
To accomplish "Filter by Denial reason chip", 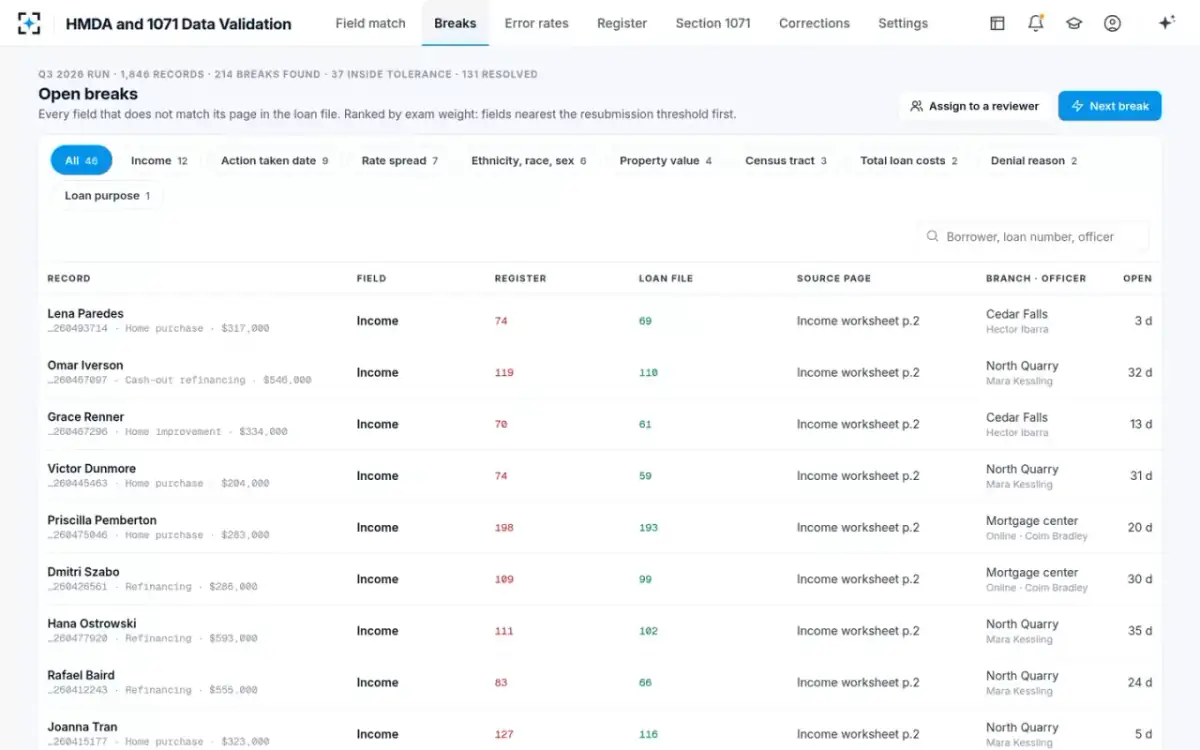I will 1034,161.
